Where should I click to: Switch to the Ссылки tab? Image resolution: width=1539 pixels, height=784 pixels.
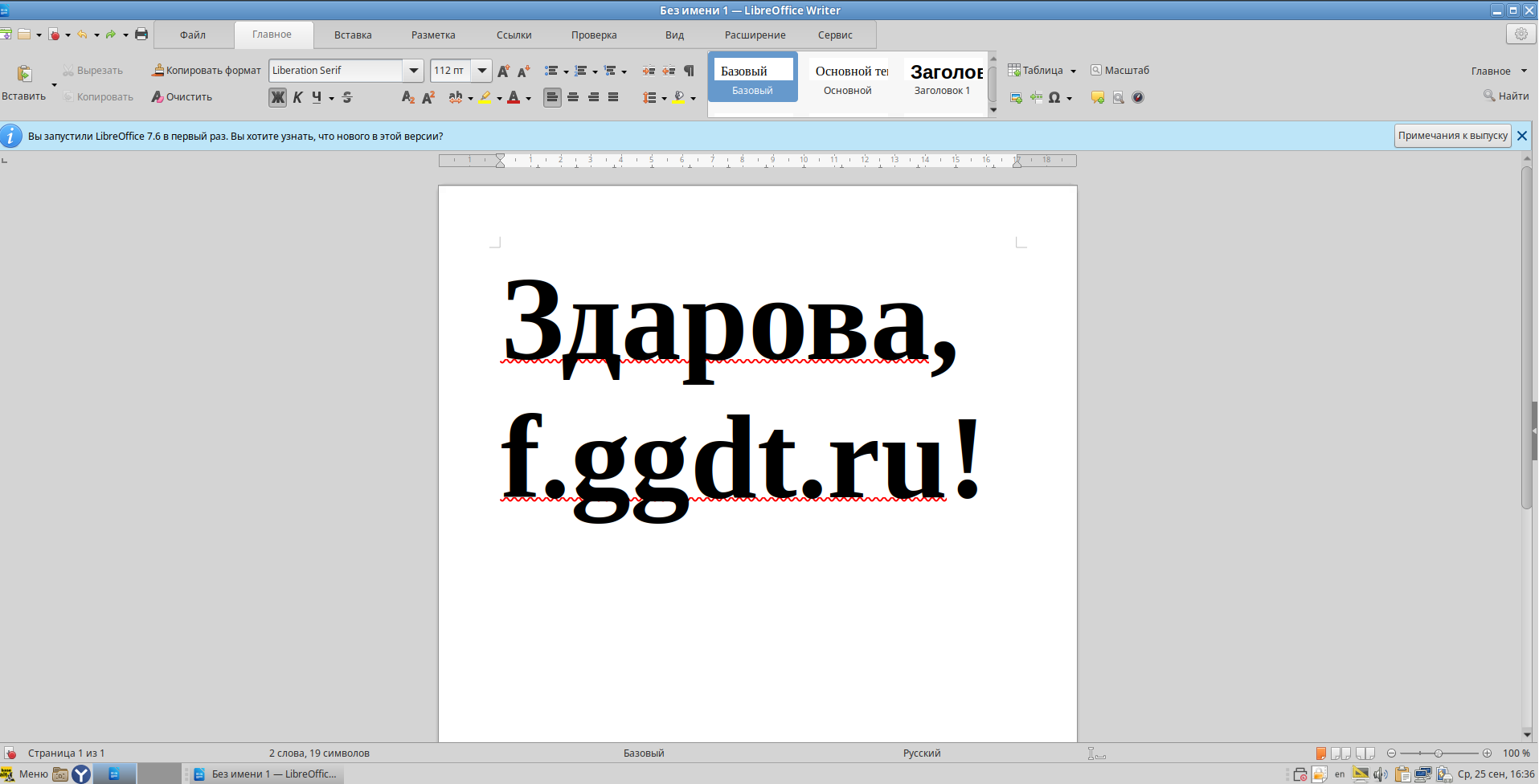(514, 35)
